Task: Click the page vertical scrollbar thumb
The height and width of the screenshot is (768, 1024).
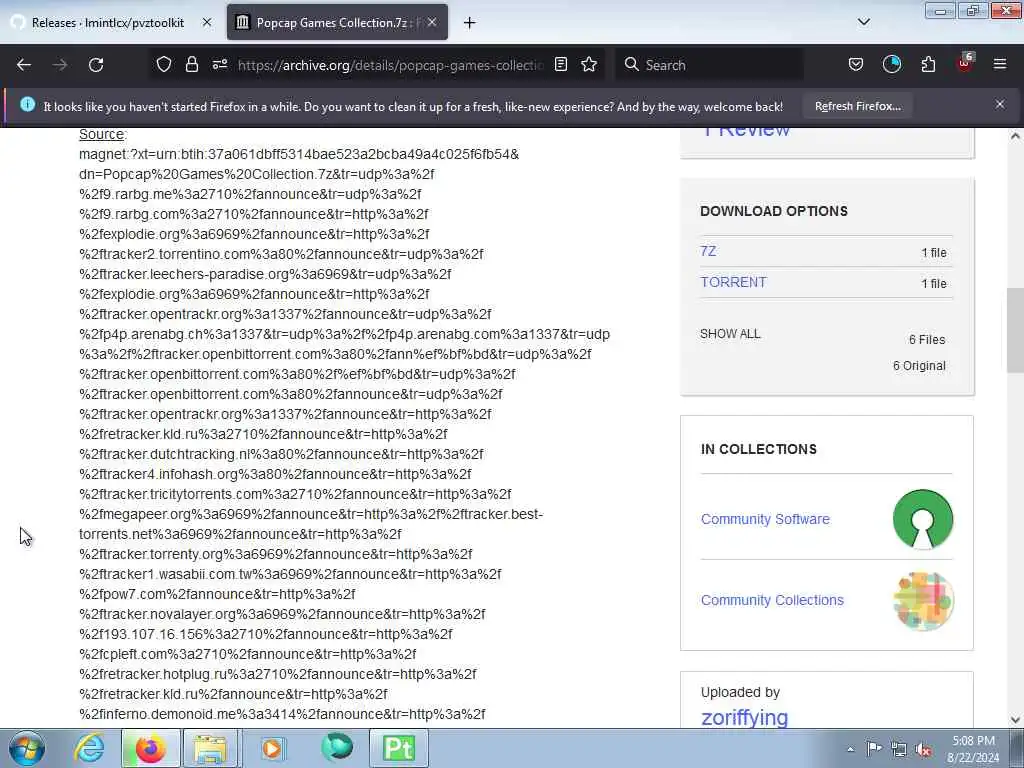Action: coord(1015,330)
